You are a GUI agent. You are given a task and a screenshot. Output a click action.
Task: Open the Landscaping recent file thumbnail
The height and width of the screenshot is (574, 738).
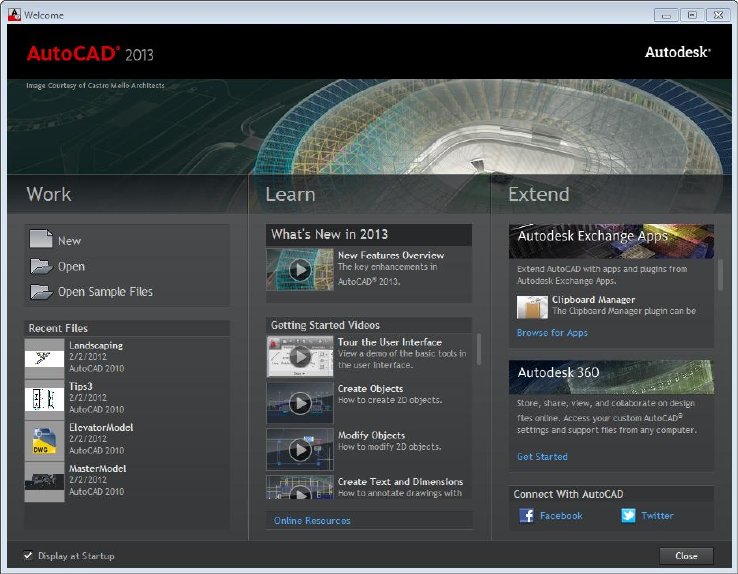(x=44, y=359)
